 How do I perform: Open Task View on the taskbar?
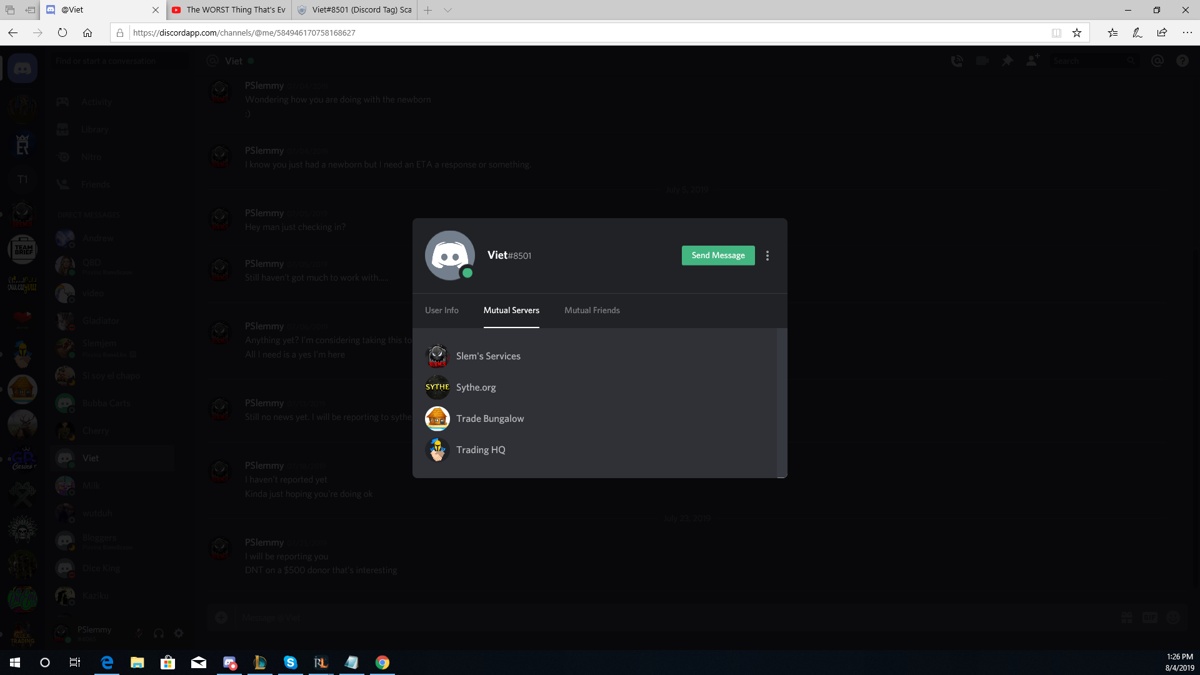point(75,662)
